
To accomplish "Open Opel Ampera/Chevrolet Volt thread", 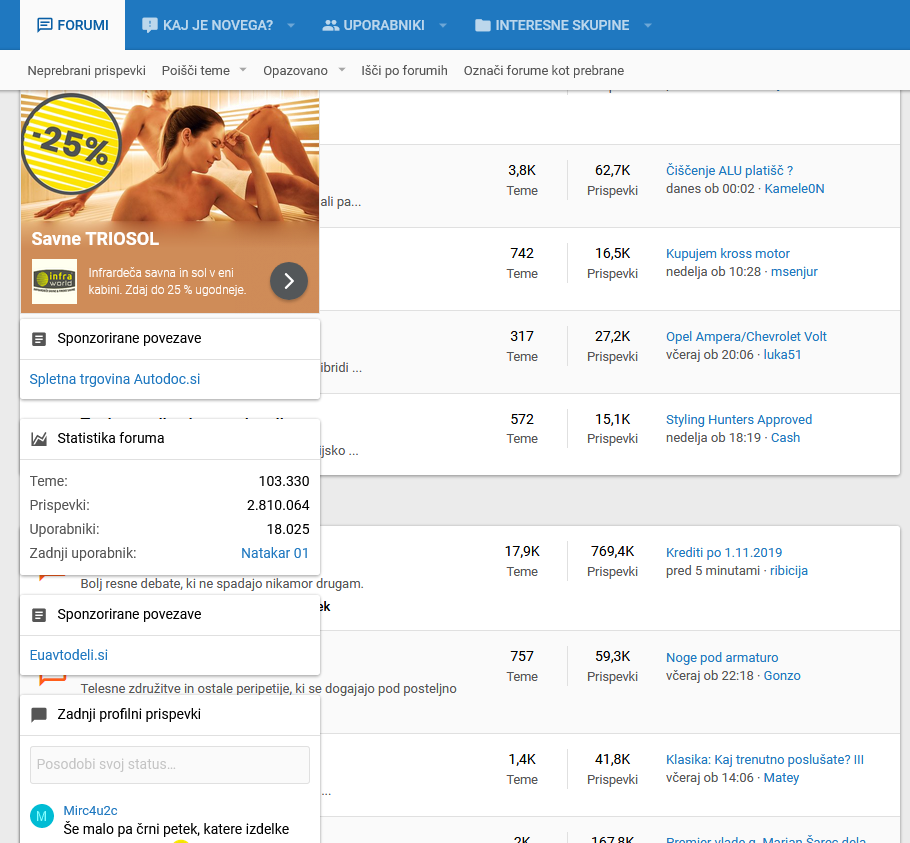I will (746, 337).
